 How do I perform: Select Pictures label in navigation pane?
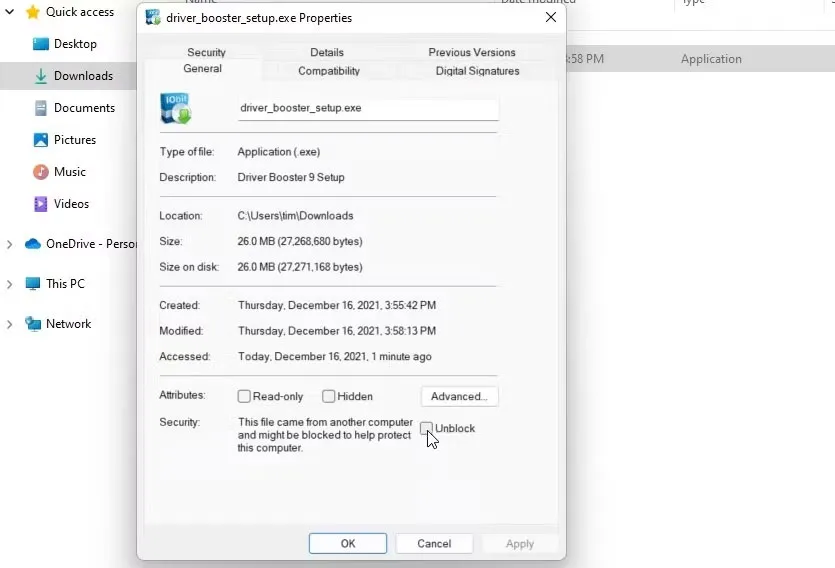pos(75,139)
